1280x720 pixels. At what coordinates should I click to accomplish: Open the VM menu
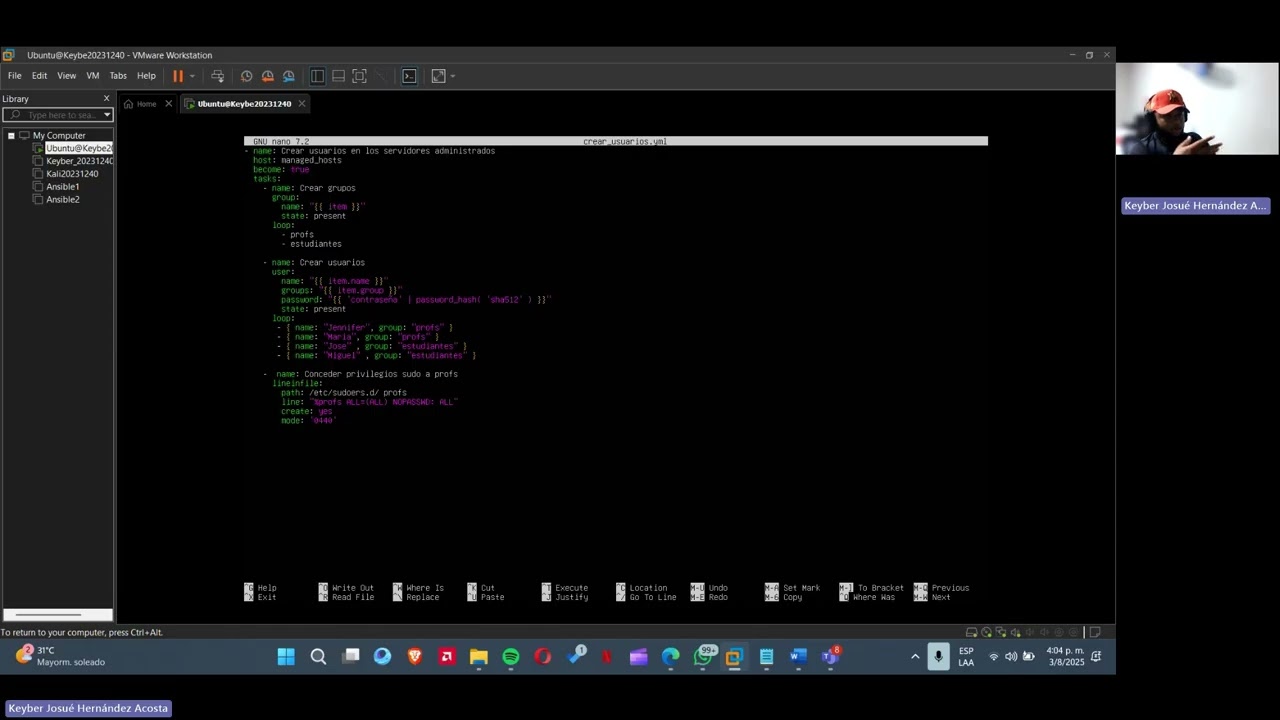pyautogui.click(x=93, y=76)
